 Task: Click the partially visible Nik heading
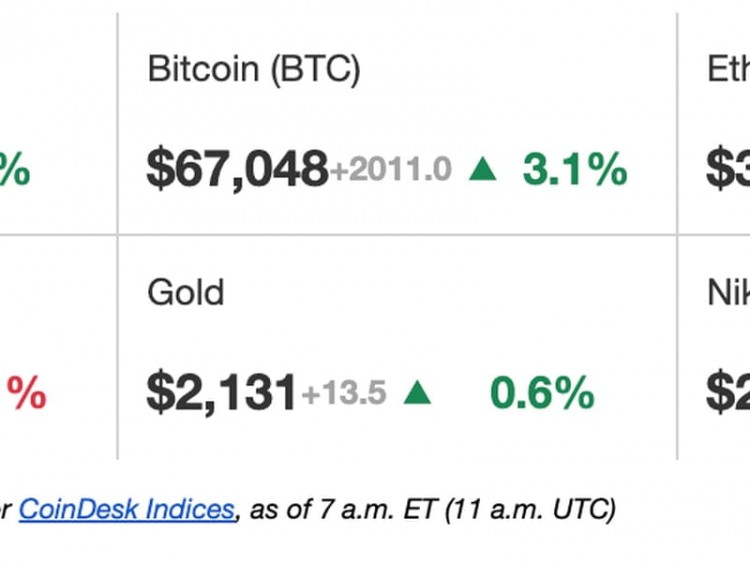[728, 292]
